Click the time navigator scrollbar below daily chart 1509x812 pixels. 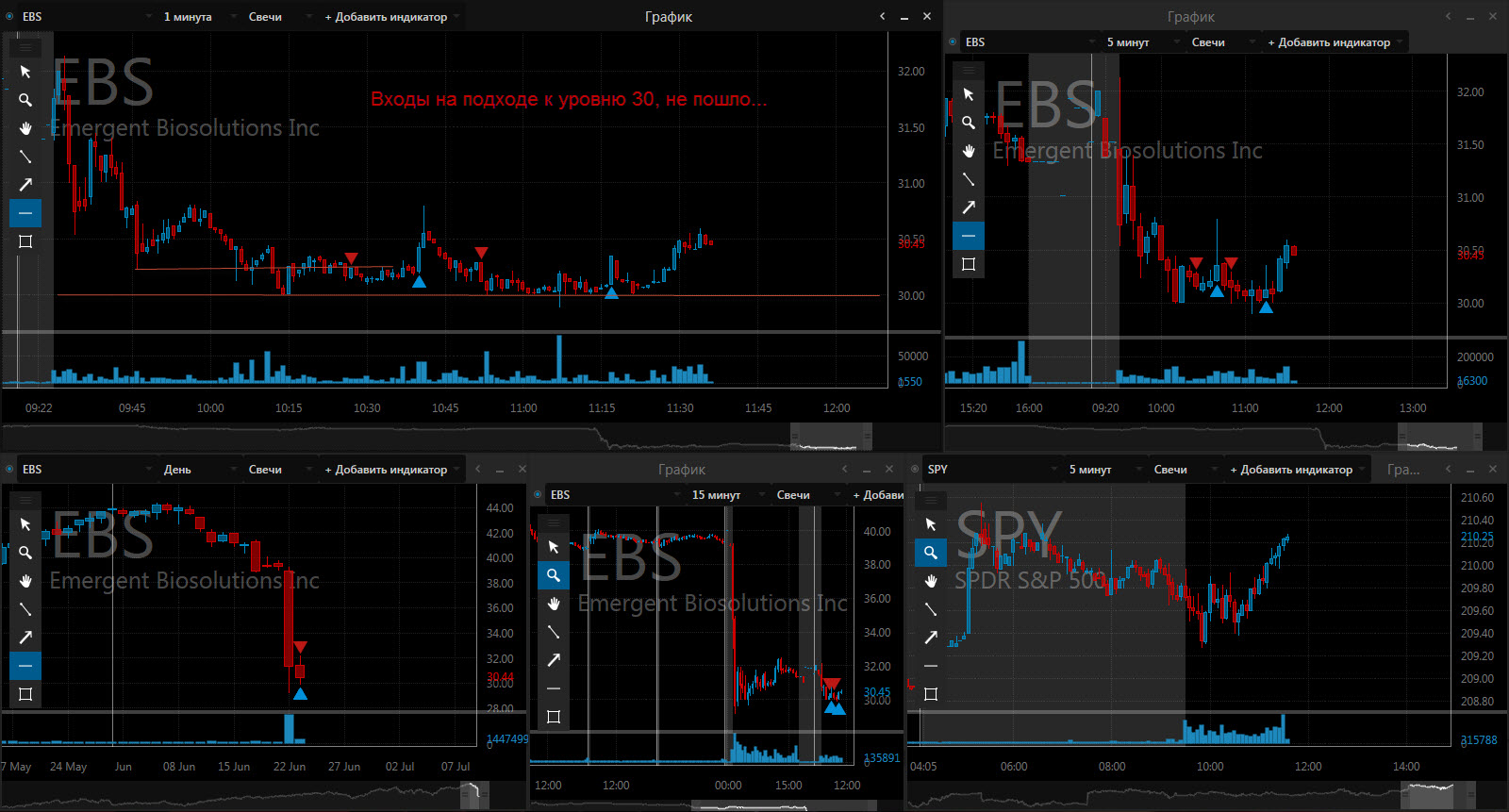tap(475, 795)
